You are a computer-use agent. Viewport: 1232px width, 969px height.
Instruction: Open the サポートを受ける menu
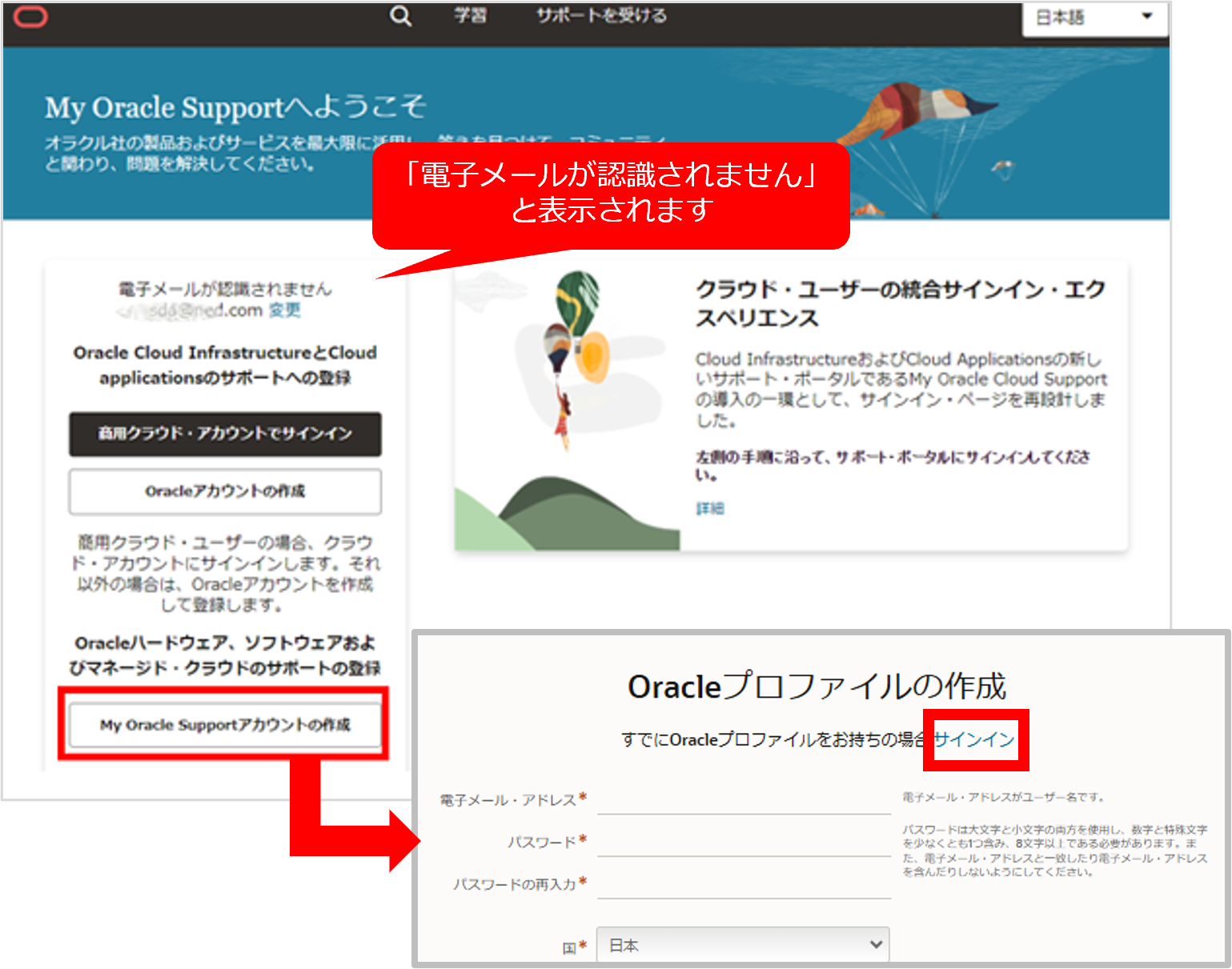tap(601, 15)
